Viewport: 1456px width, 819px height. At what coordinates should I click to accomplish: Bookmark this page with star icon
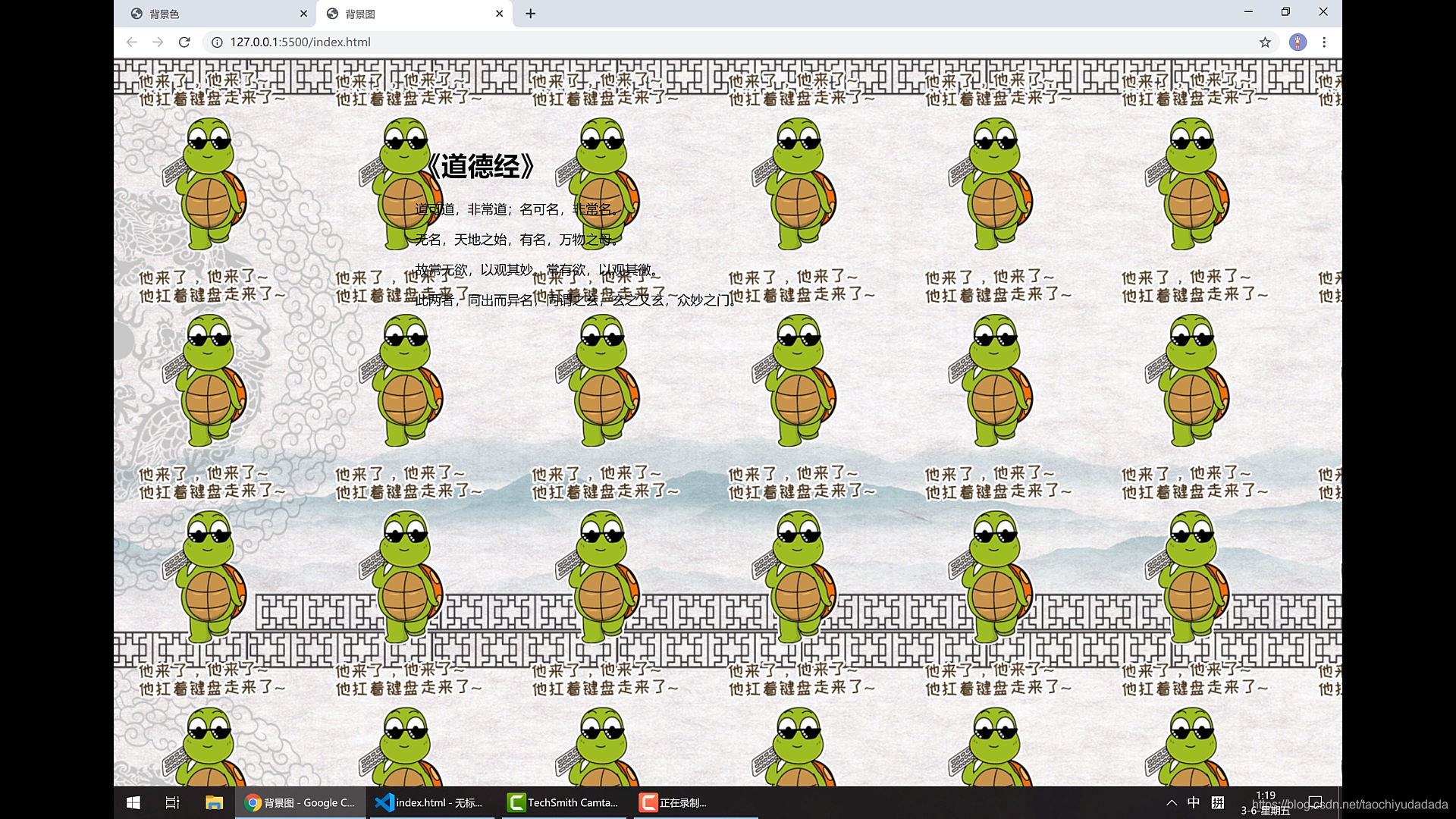click(x=1265, y=42)
